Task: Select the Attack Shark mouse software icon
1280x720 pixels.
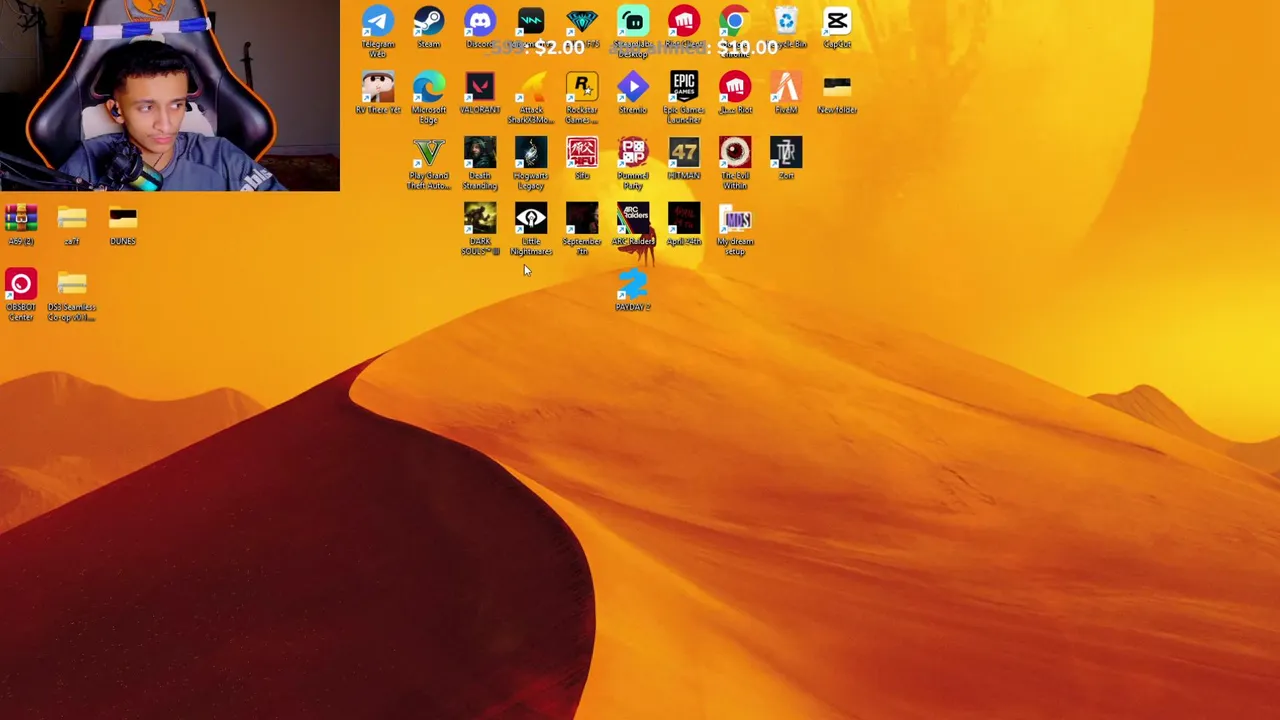Action: [531, 96]
